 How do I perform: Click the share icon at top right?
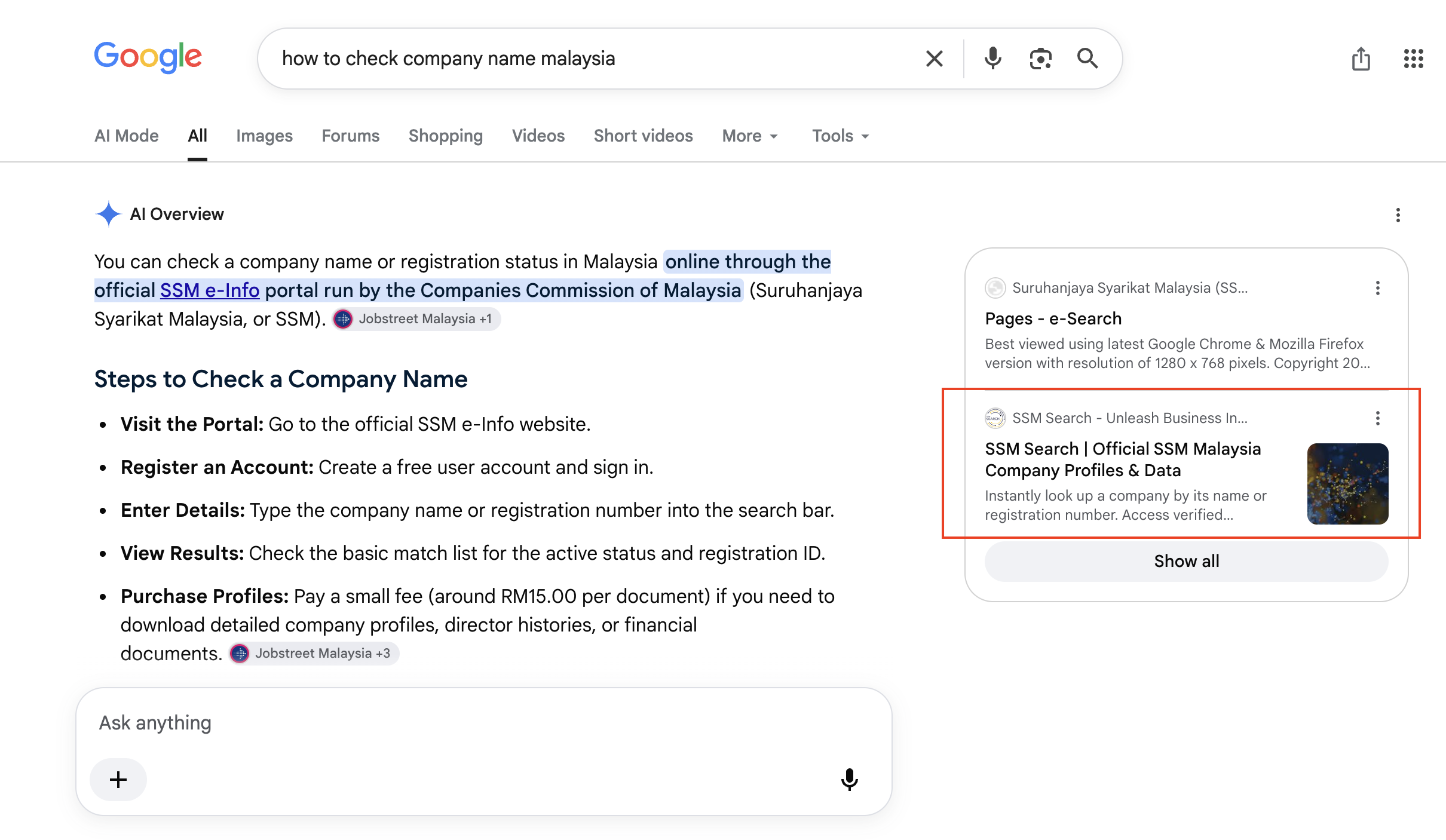[x=1361, y=59]
